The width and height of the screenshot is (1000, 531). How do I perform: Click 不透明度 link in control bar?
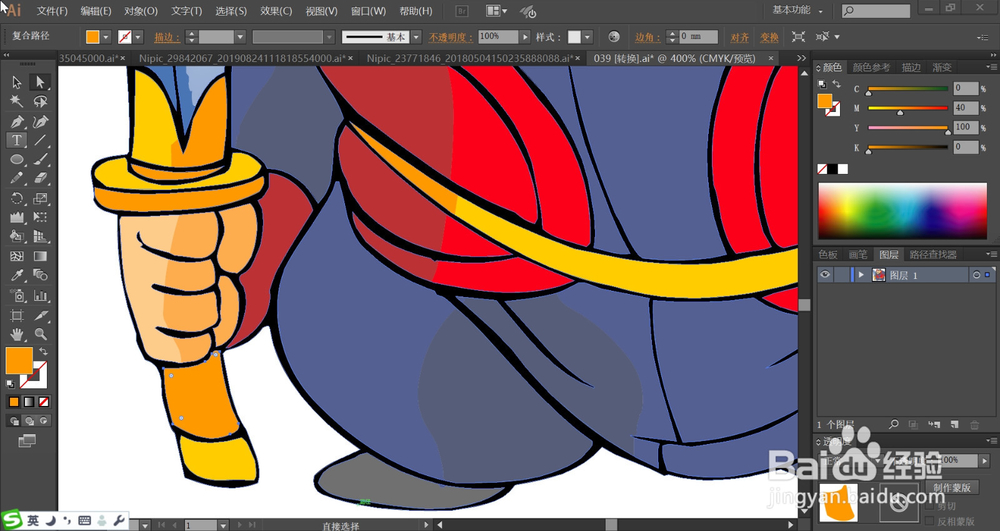[450, 37]
